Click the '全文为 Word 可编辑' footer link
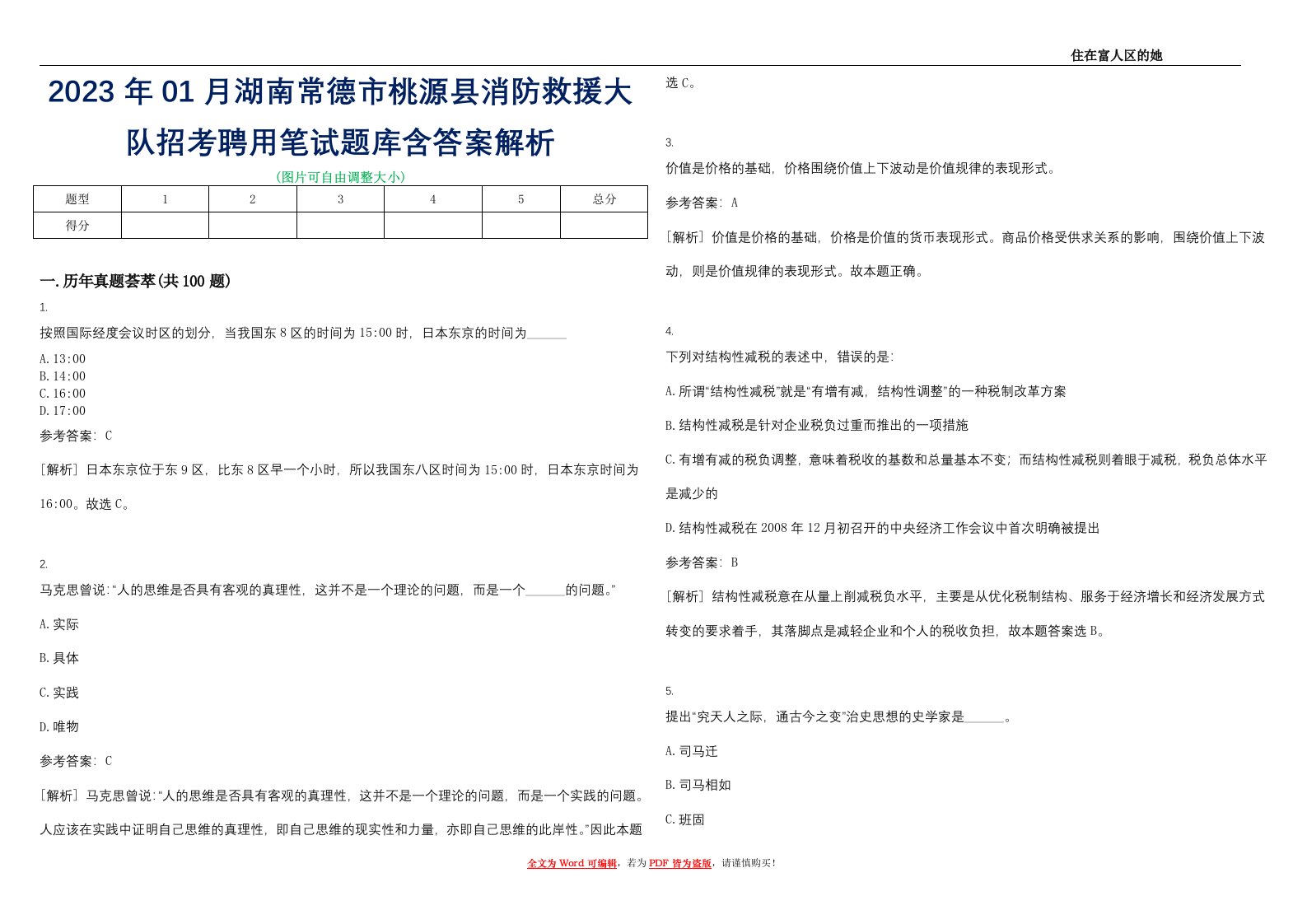 click(x=572, y=863)
